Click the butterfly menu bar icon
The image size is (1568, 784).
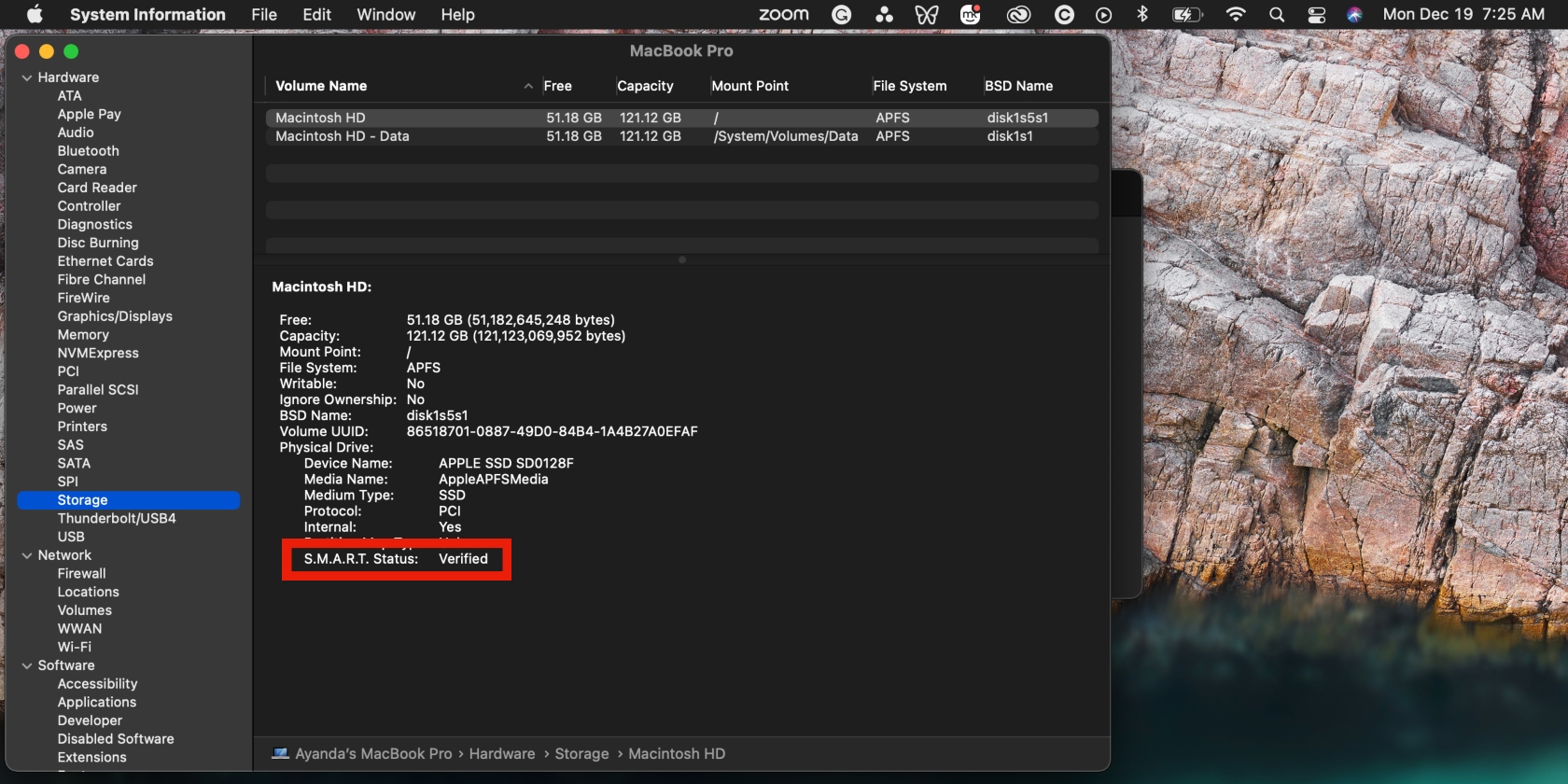click(927, 14)
